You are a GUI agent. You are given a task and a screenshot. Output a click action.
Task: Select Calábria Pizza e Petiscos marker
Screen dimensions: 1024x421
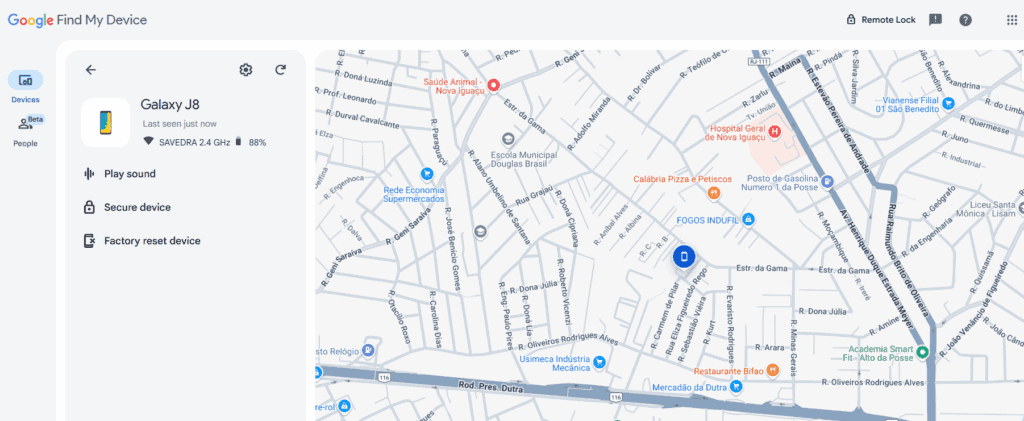point(714,192)
